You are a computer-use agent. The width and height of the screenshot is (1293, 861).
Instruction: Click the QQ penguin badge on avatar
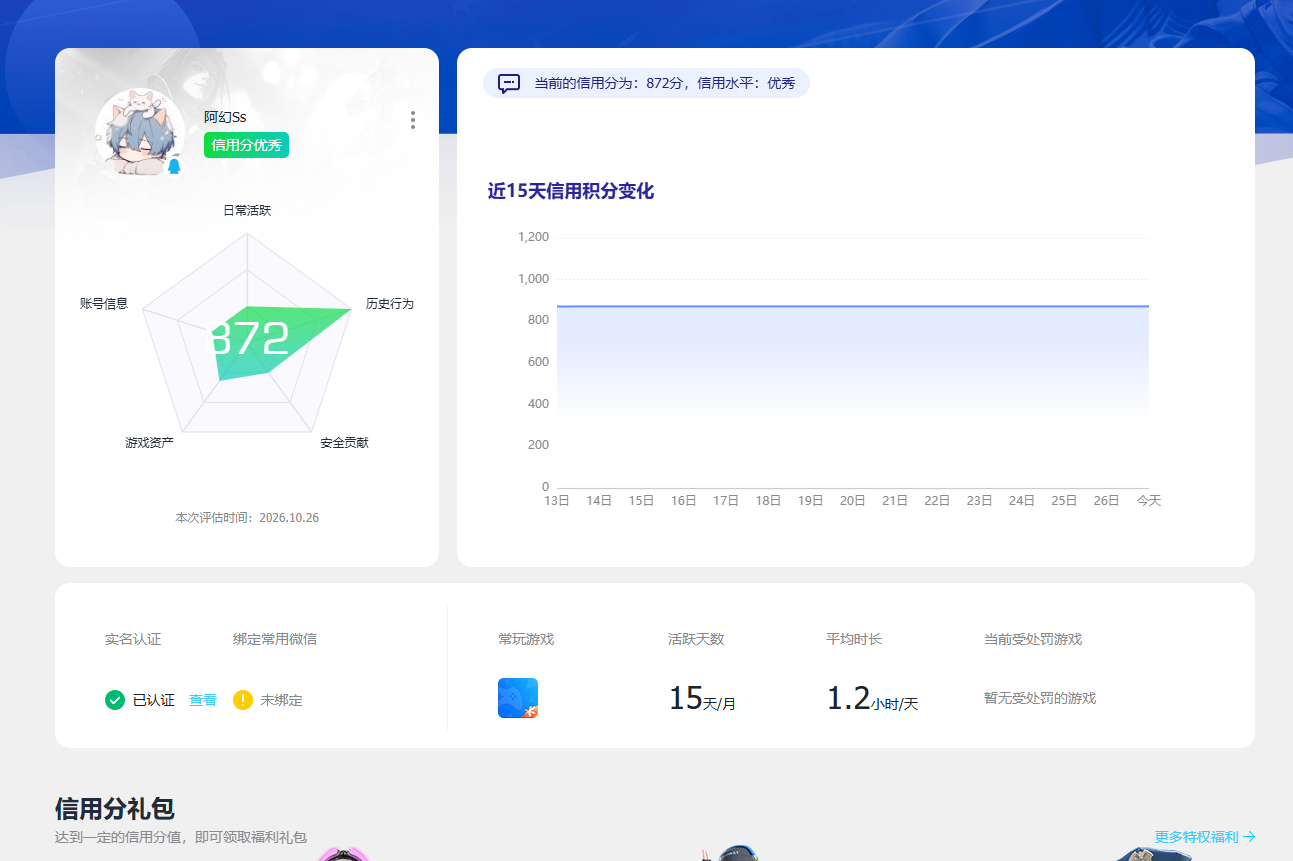click(175, 166)
